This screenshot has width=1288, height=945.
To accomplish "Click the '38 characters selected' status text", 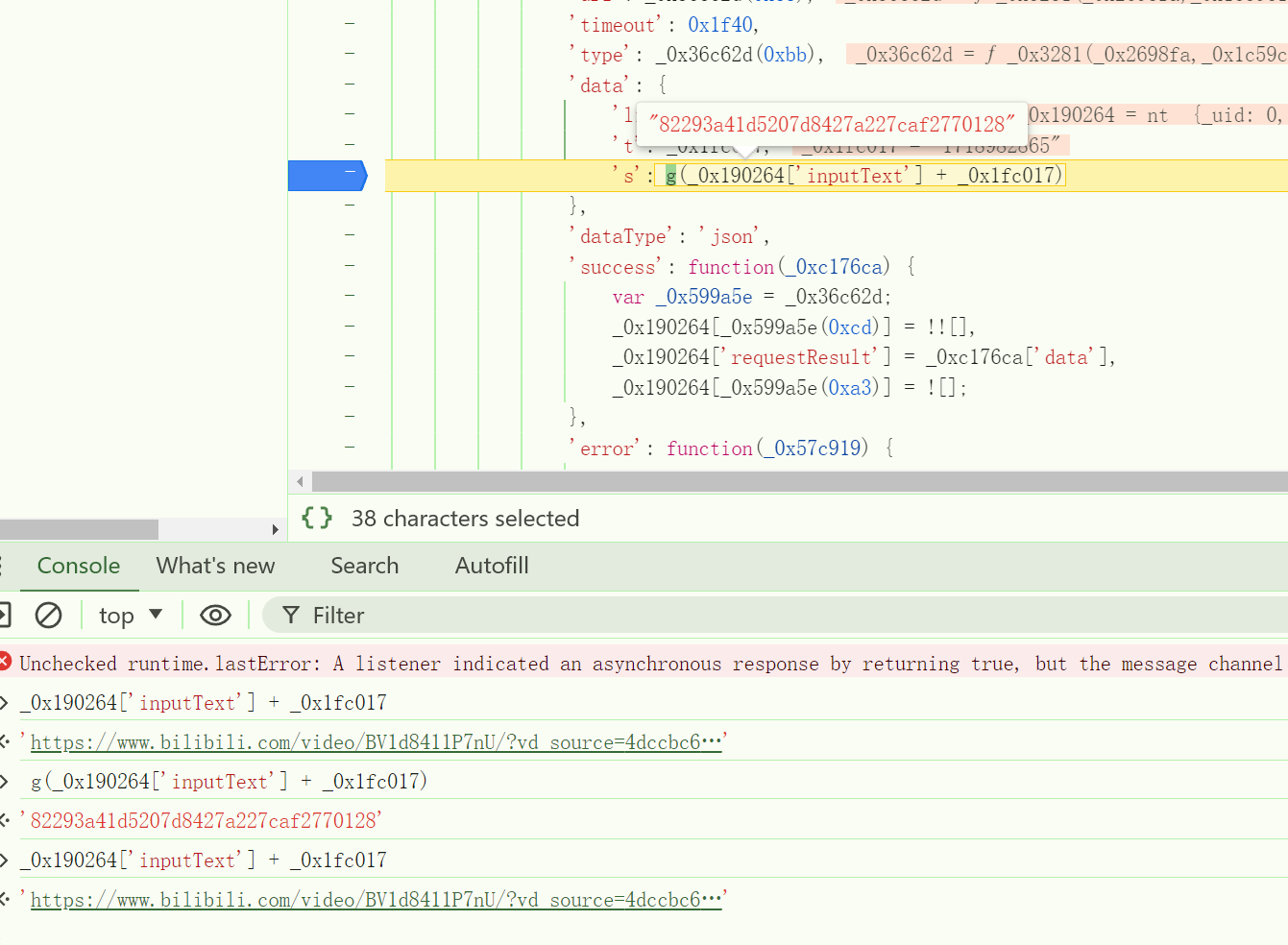I will click(x=466, y=519).
